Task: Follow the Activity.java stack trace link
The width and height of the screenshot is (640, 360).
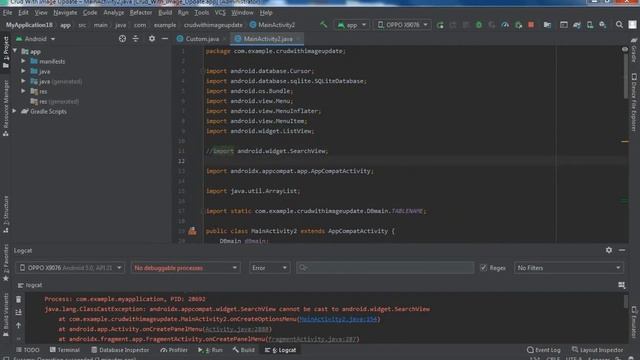Action: (x=237, y=329)
